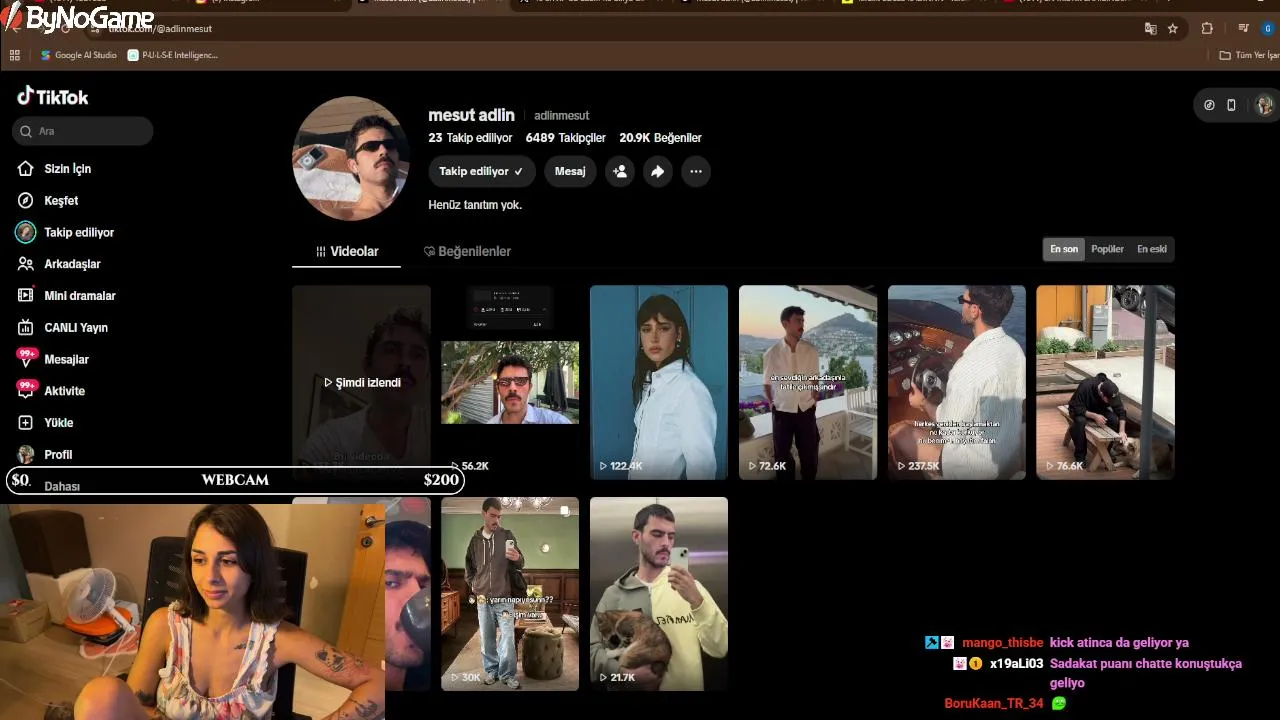
Task: Click chat username BoruKaan_TR_34
Action: click(x=994, y=704)
